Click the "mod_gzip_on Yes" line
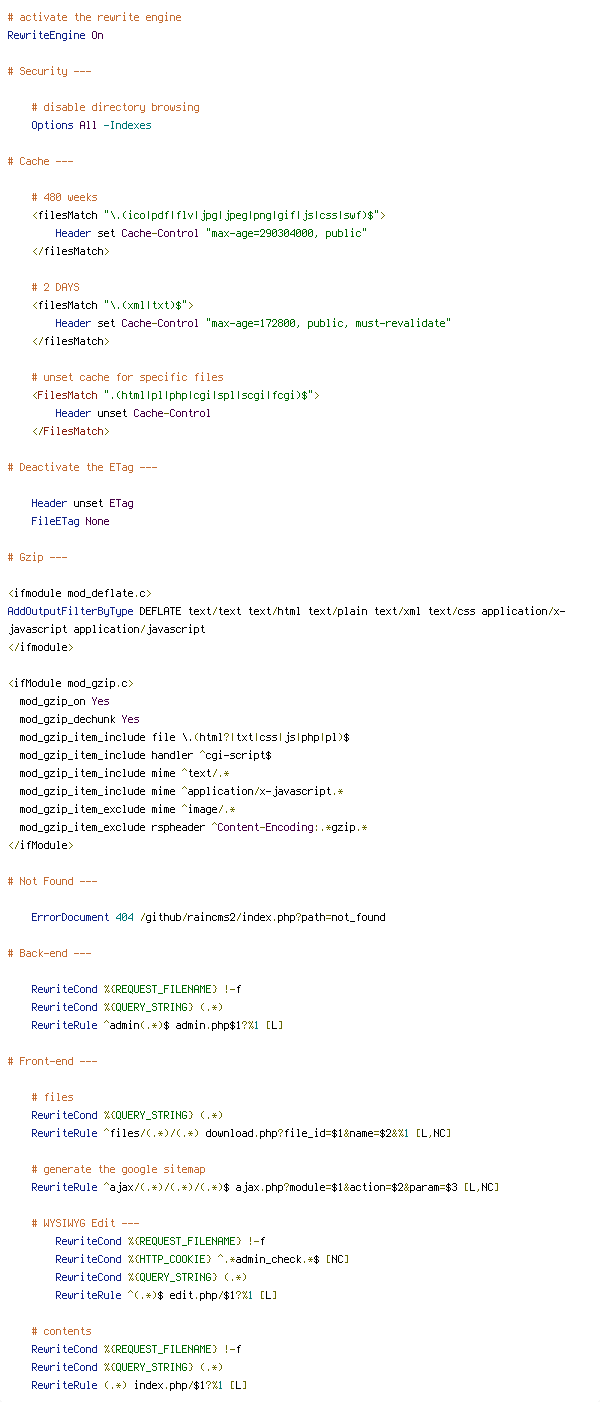The height and width of the screenshot is (1402, 600). click(x=64, y=701)
